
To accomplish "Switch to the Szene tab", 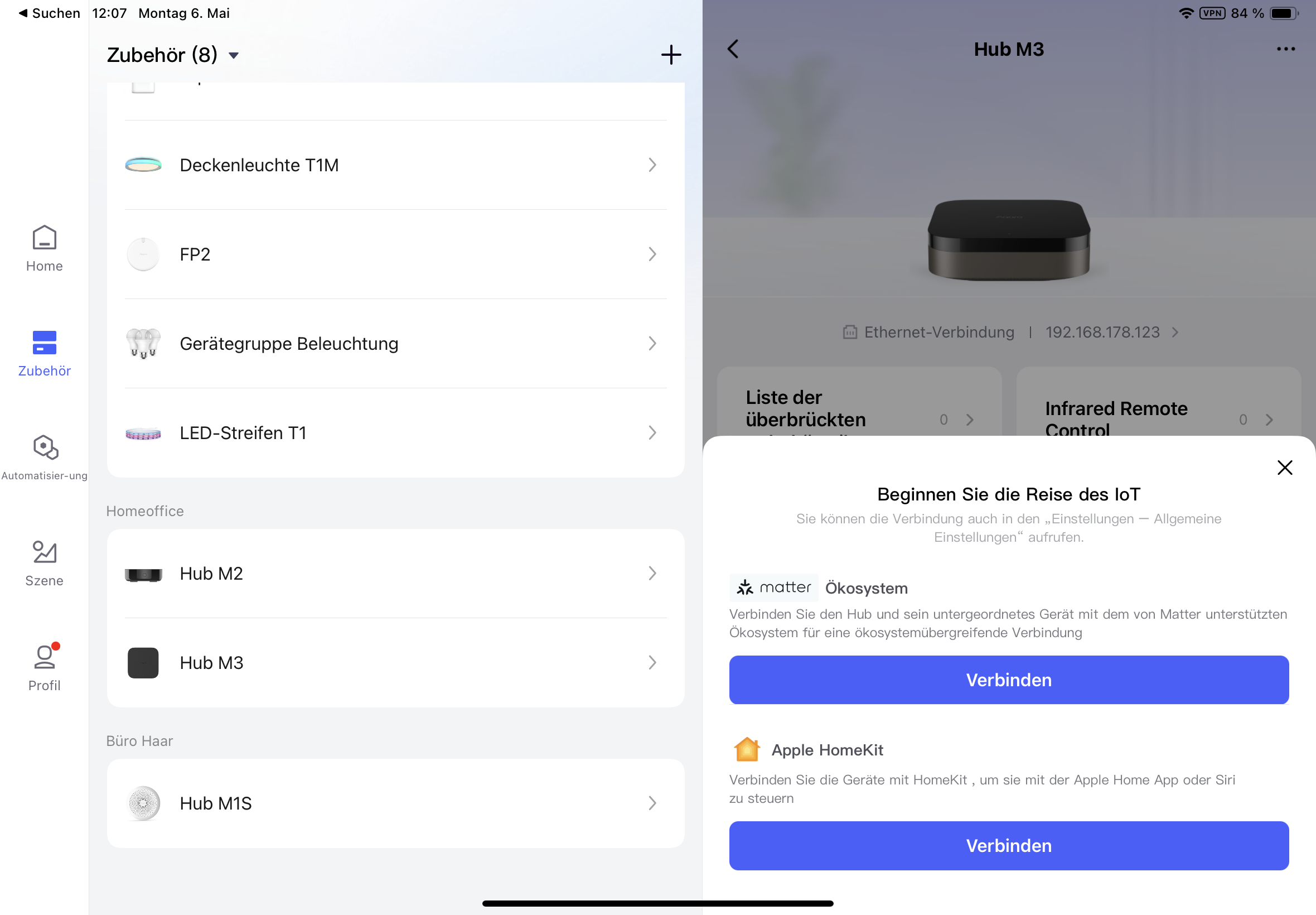I will [44, 563].
